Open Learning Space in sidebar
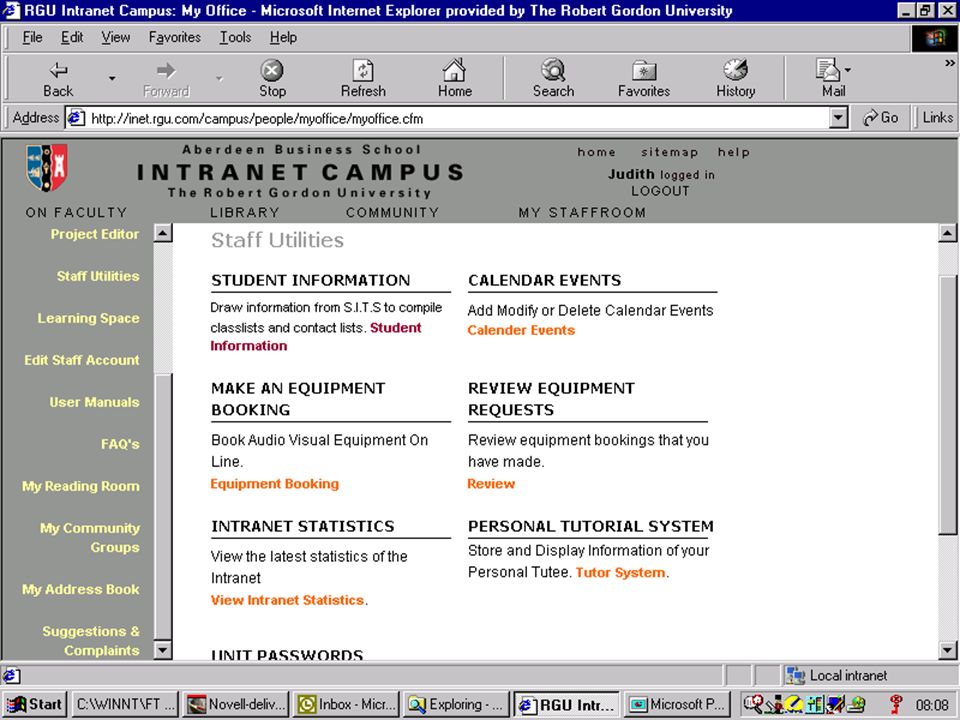Image resolution: width=960 pixels, height=720 pixels. pyautogui.click(x=88, y=318)
